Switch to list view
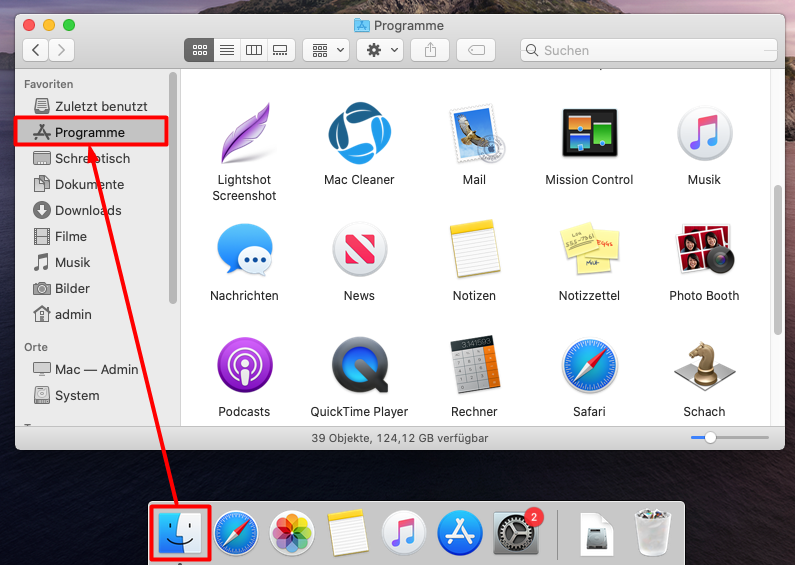 pos(227,50)
